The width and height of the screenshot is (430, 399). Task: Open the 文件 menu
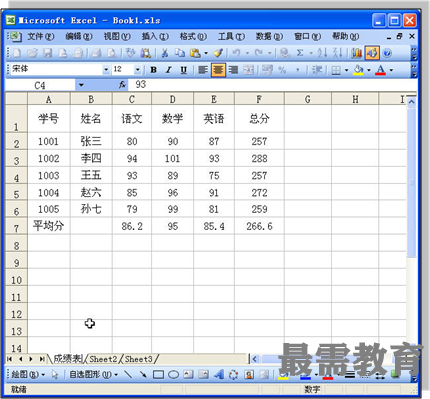(41, 36)
